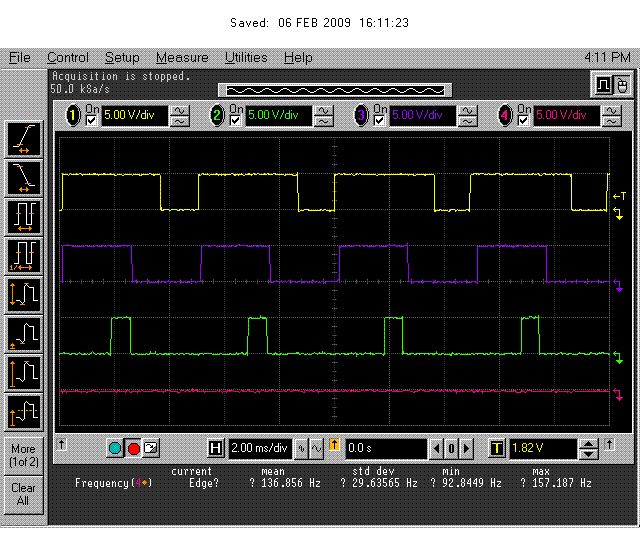Click the 2.00 ms/div timebase field
The width and height of the screenshot is (640, 544).
coord(259,448)
